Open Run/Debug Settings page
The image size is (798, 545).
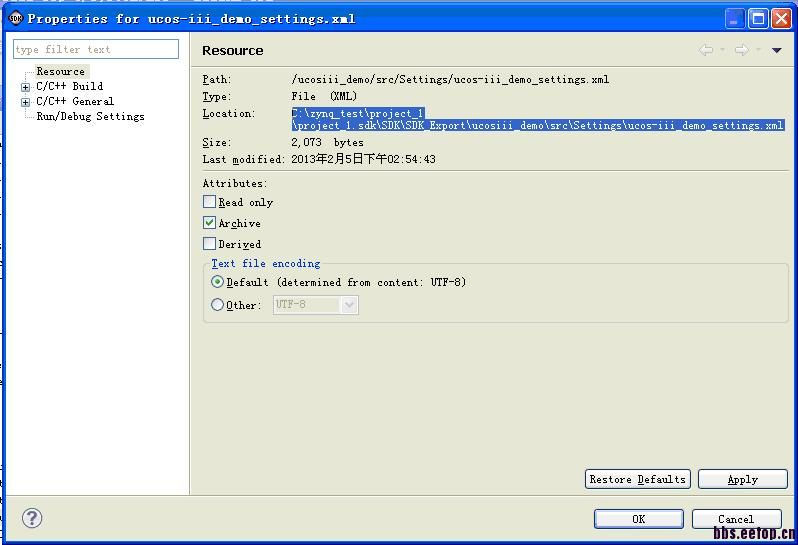[90, 117]
